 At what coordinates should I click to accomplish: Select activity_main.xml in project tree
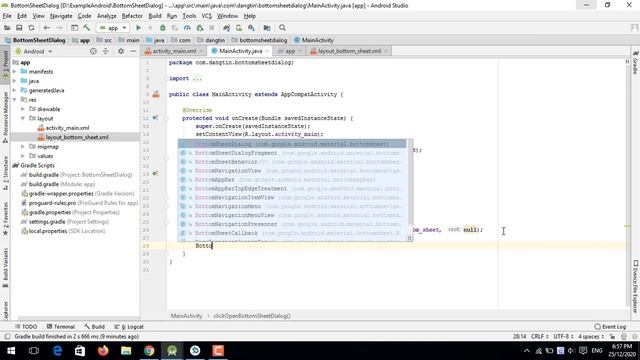67,128
